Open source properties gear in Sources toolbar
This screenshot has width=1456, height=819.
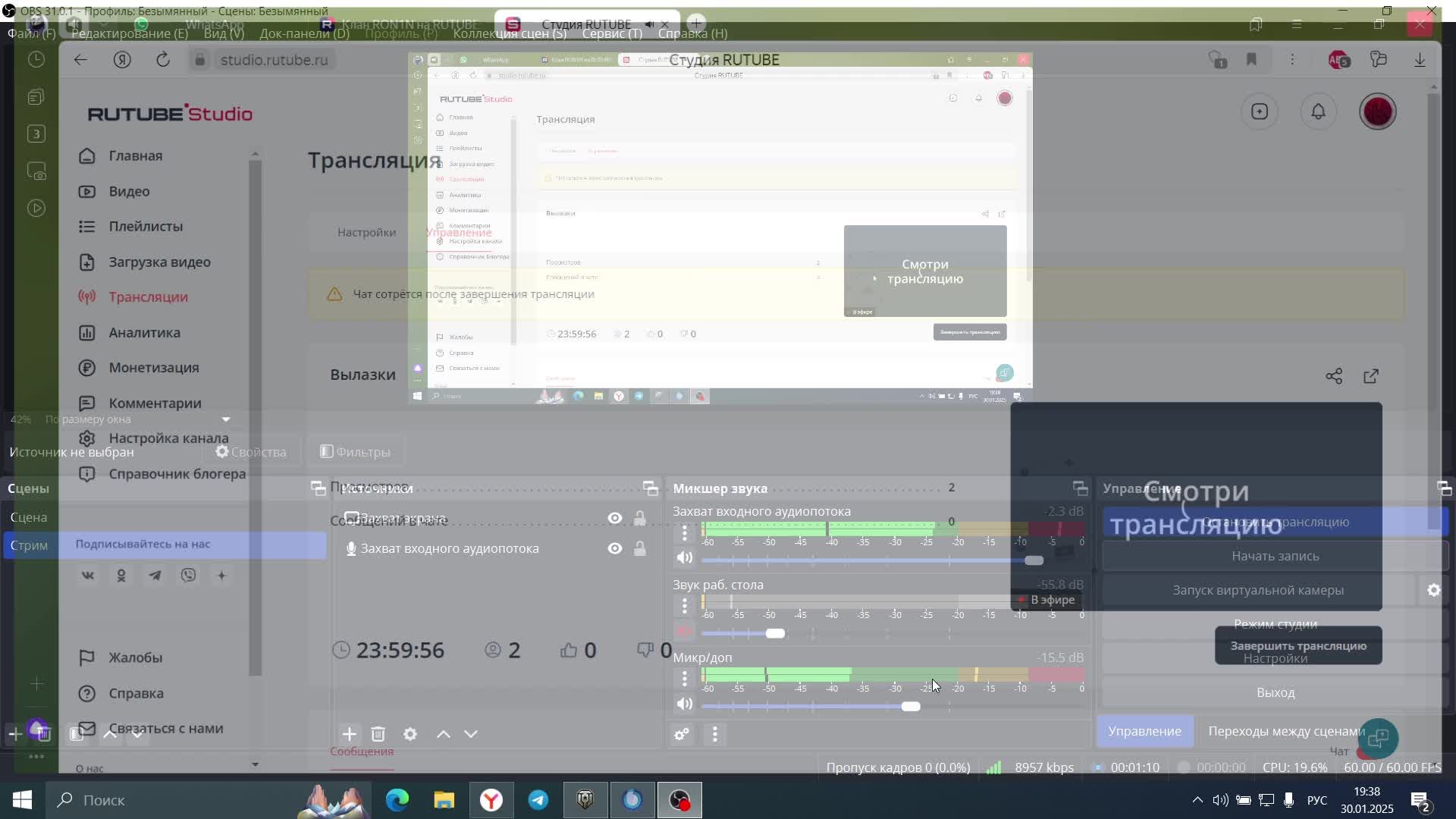click(x=410, y=734)
